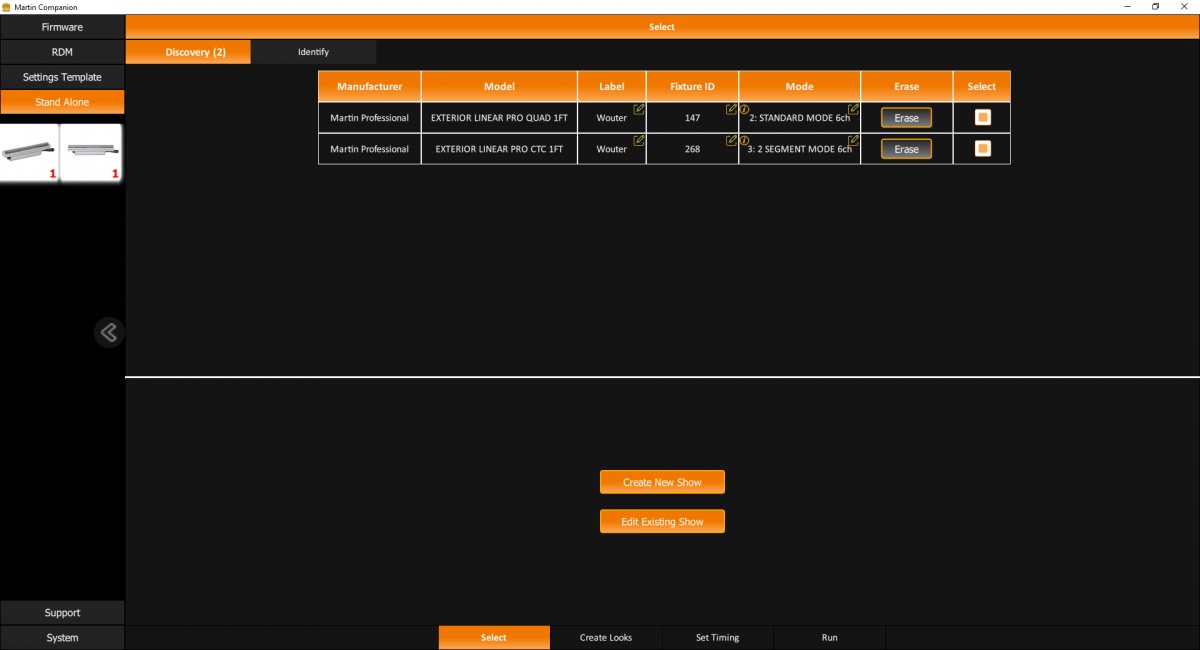Click Martin Companion app icon in title bar

point(6,6)
